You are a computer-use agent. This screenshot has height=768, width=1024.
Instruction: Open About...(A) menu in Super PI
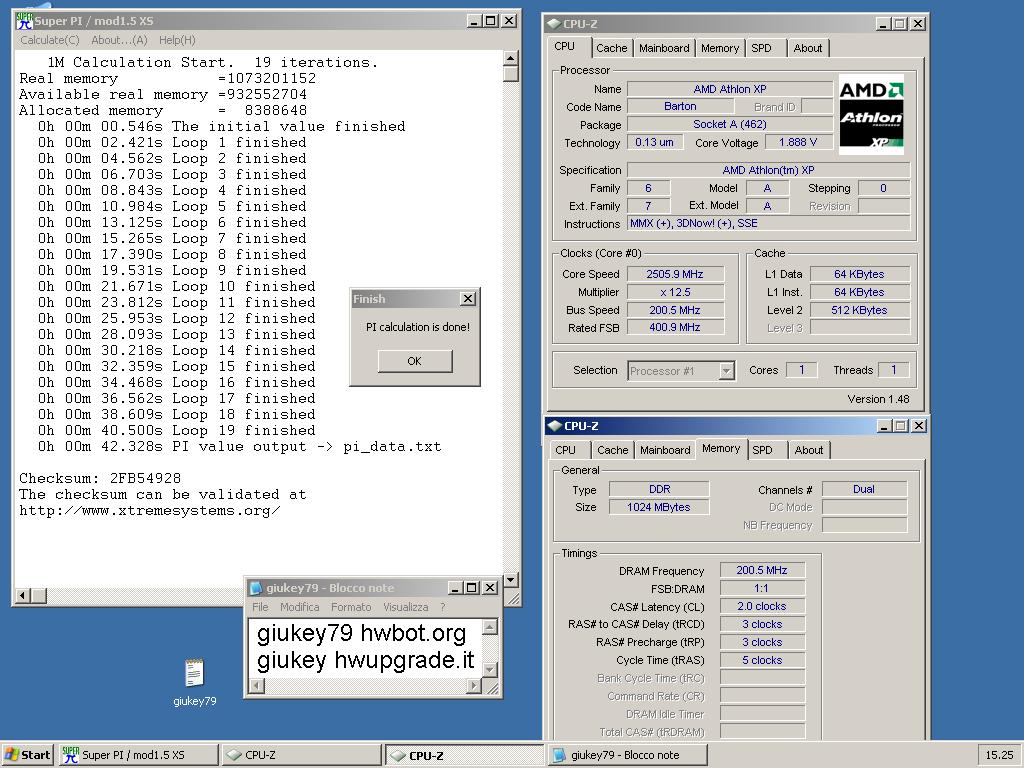tap(119, 40)
